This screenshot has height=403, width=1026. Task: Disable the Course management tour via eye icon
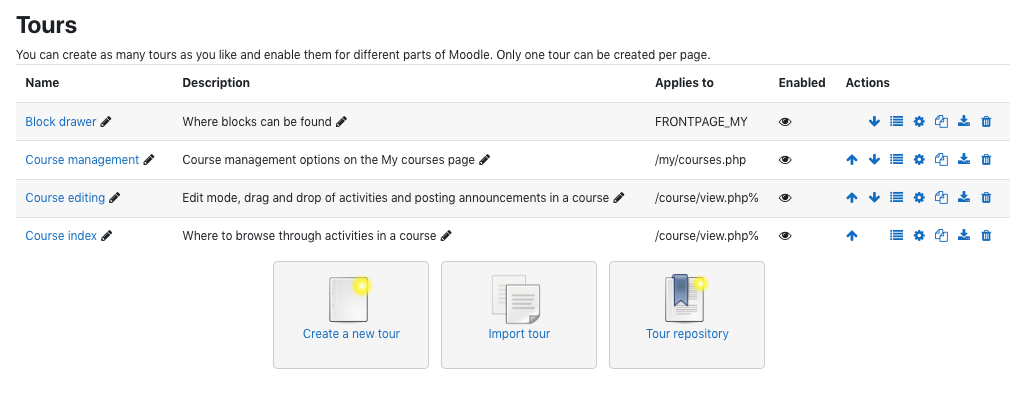pos(785,160)
